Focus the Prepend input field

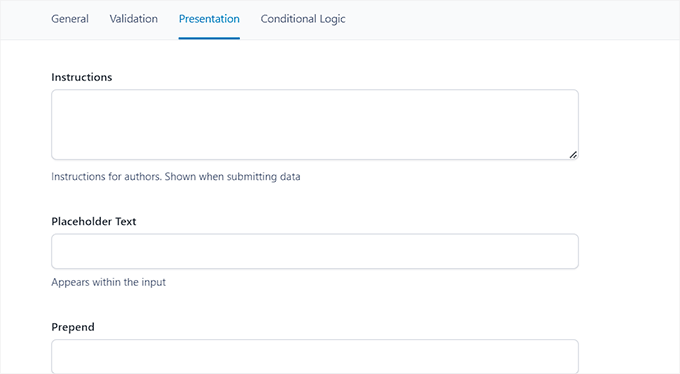[315, 356]
